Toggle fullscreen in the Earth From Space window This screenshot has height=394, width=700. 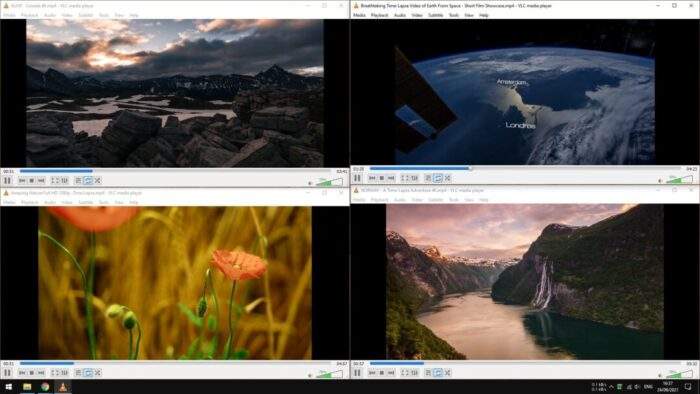coord(403,178)
